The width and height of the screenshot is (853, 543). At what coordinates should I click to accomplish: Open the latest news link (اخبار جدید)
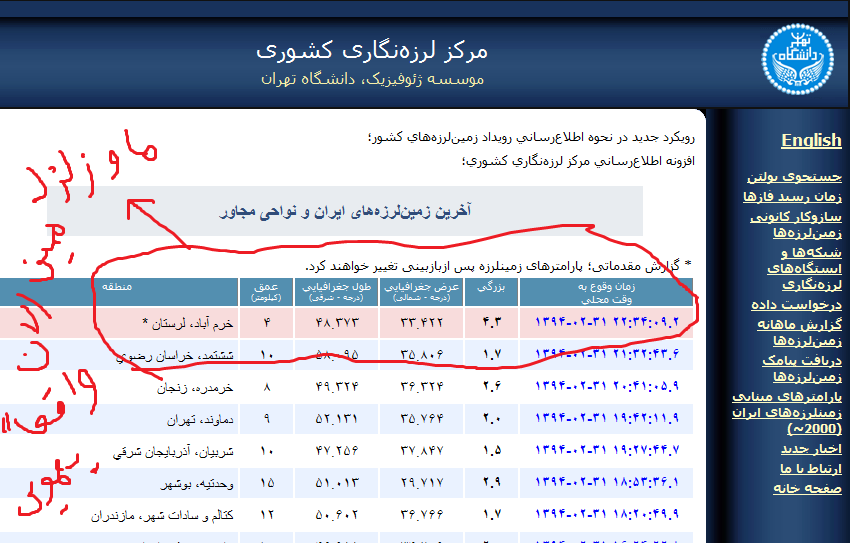tap(811, 449)
